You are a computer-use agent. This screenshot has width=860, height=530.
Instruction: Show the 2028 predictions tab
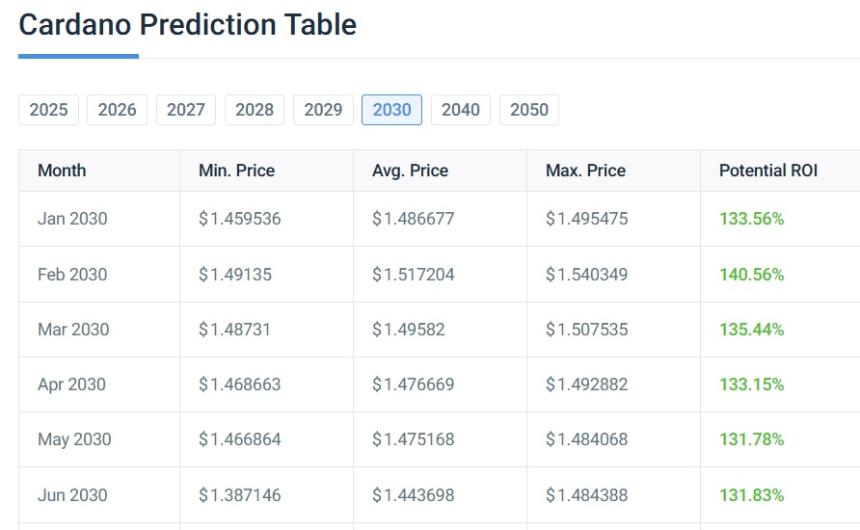point(254,110)
